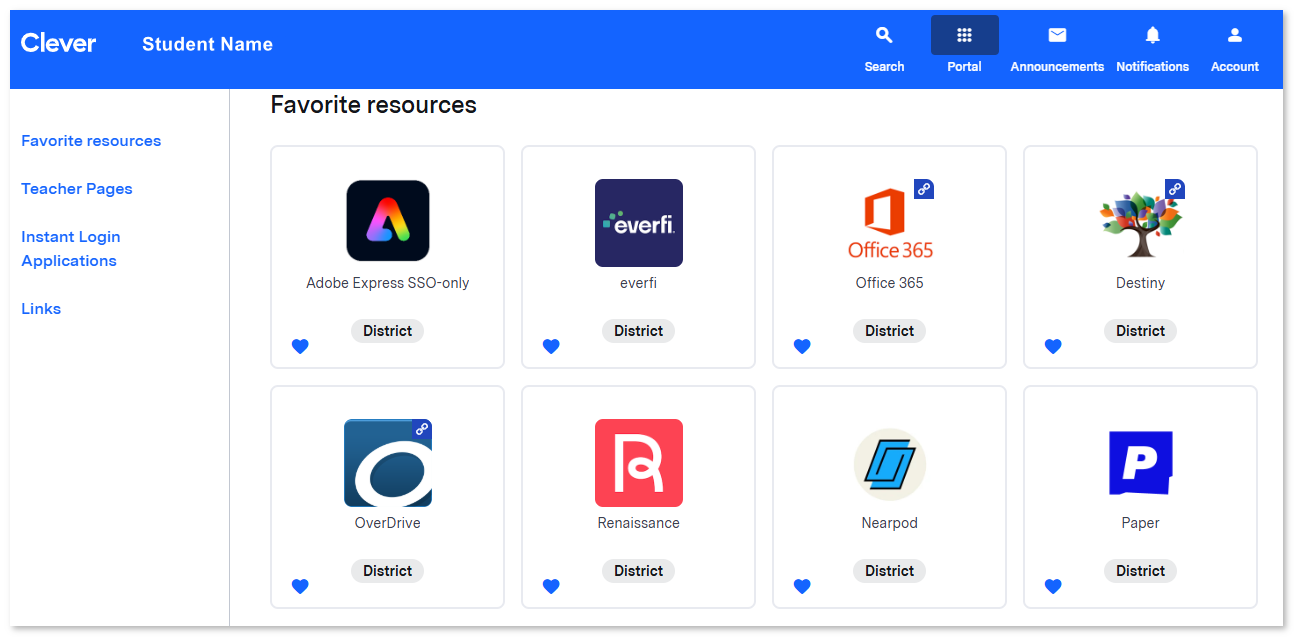Click the link badge on Destiny

click(1175, 189)
